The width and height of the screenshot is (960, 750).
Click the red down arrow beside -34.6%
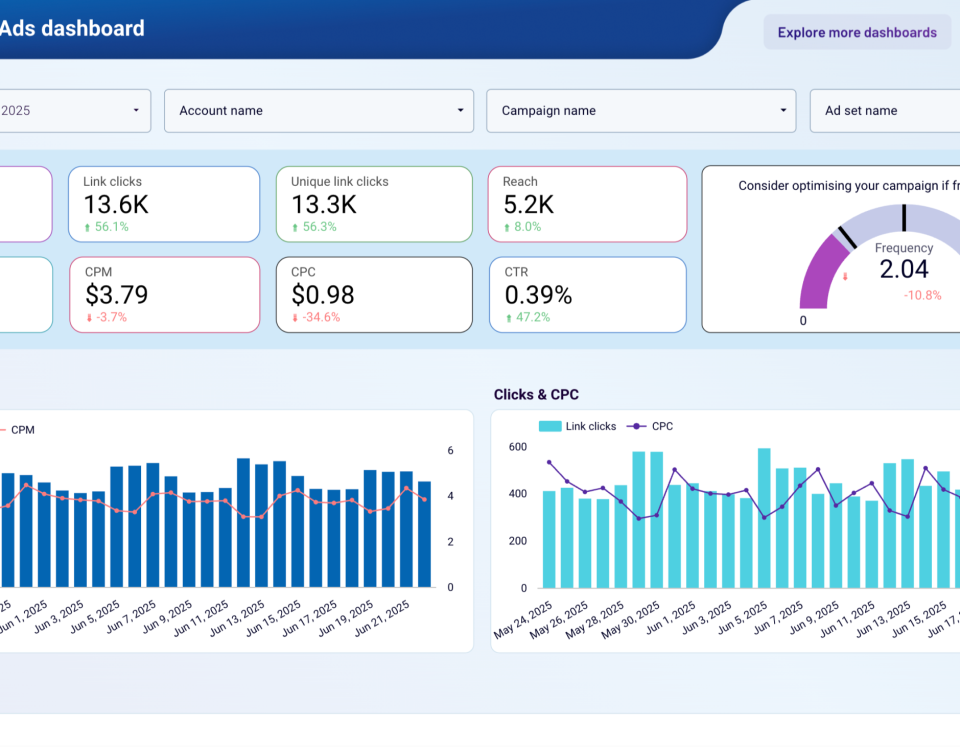[295, 318]
